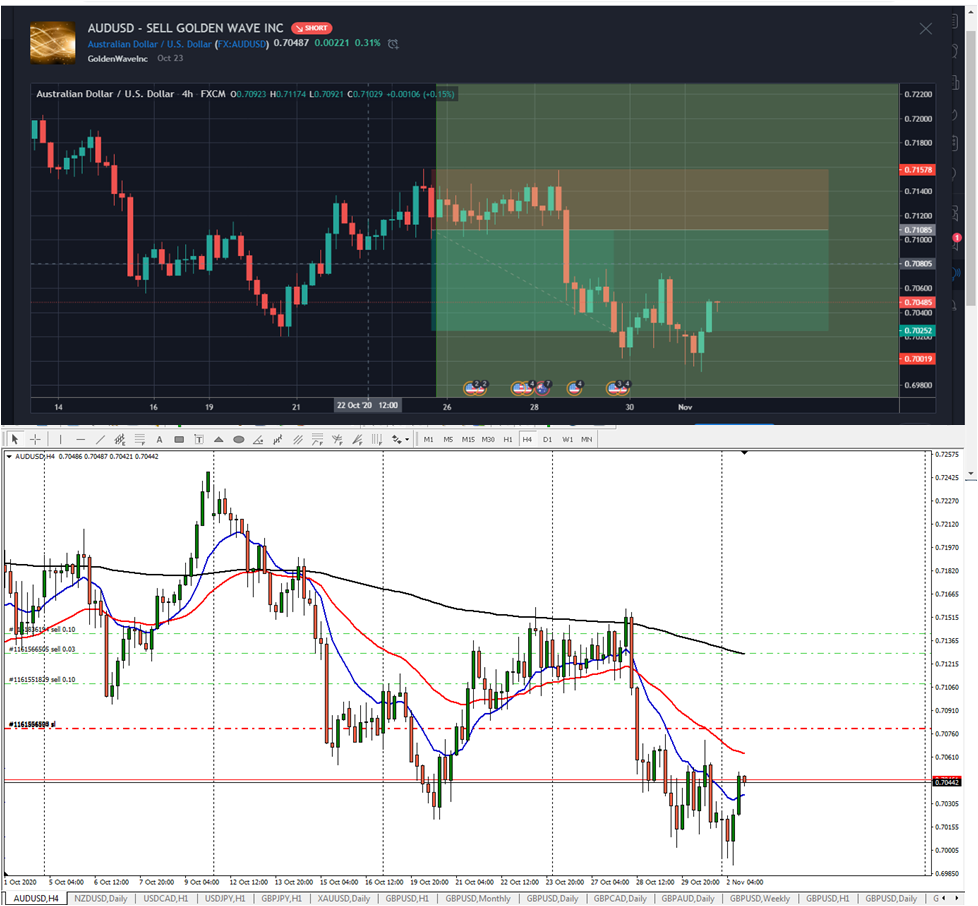The width and height of the screenshot is (978, 906).
Task: Click the 0.70442 bid price tag
Action: 946,782
